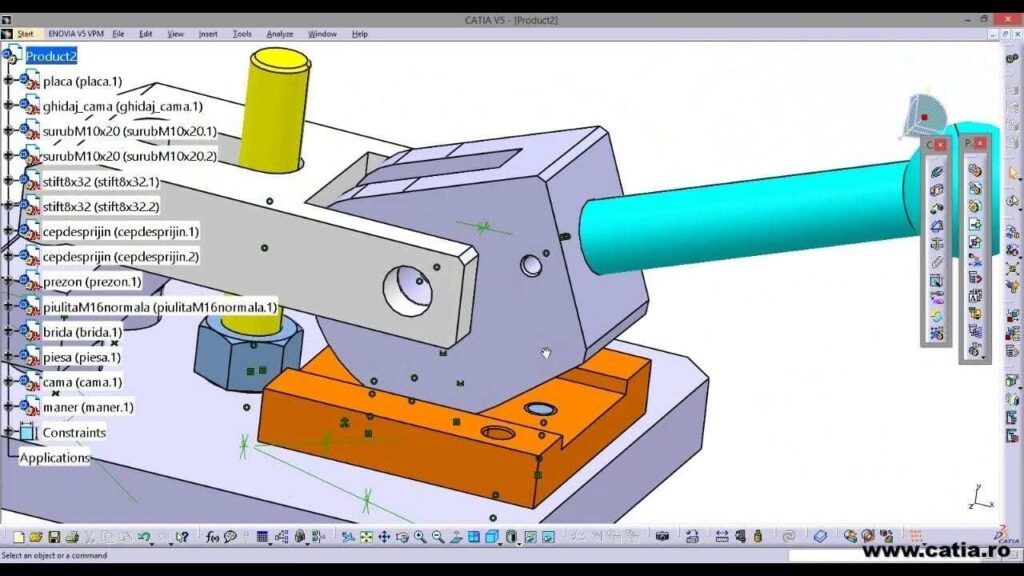Image resolution: width=1024 pixels, height=576 pixels.
Task: Select the Pan tool icon
Action: point(384,537)
